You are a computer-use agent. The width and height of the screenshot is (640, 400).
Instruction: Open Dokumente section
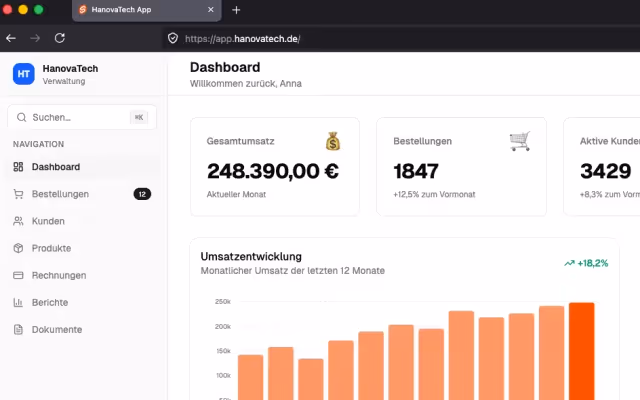point(82,329)
